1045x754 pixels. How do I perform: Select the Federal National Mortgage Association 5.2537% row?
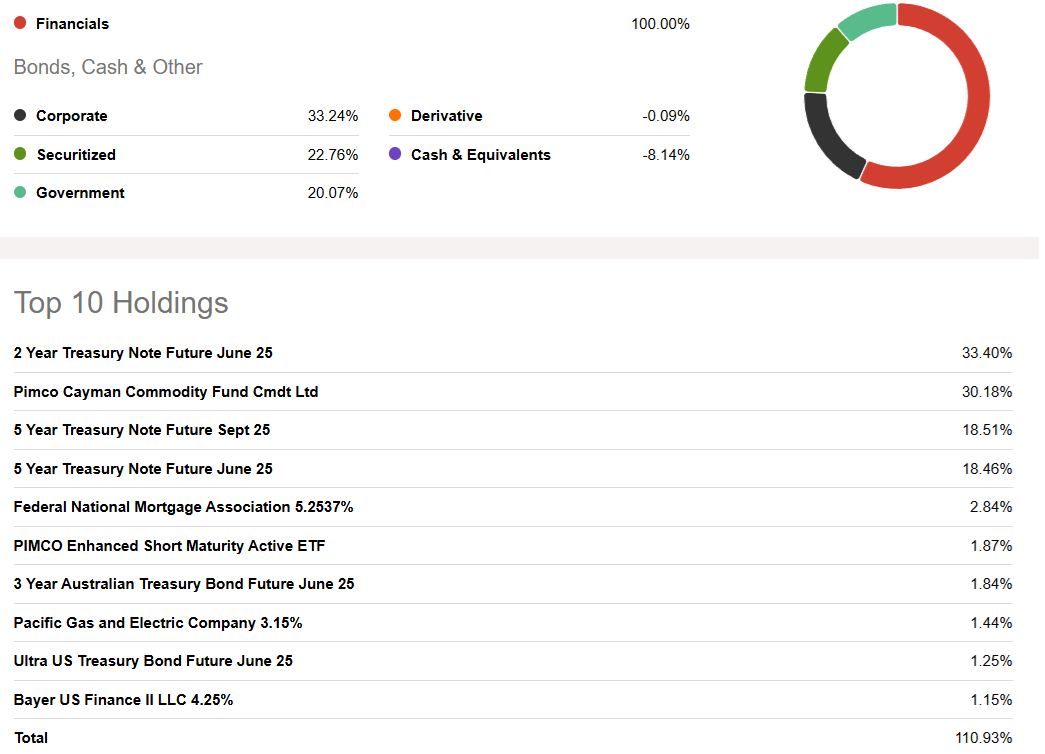point(183,507)
